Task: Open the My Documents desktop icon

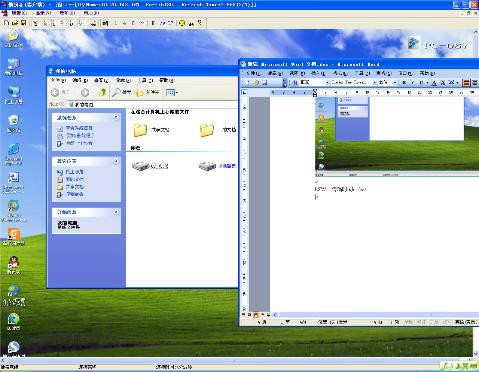Action: (13, 39)
